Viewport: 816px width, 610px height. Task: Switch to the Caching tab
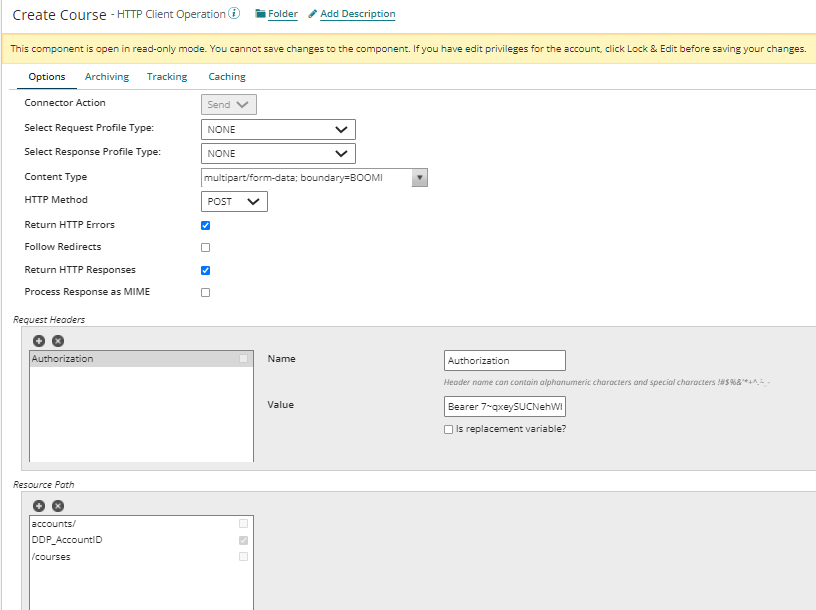tap(226, 76)
